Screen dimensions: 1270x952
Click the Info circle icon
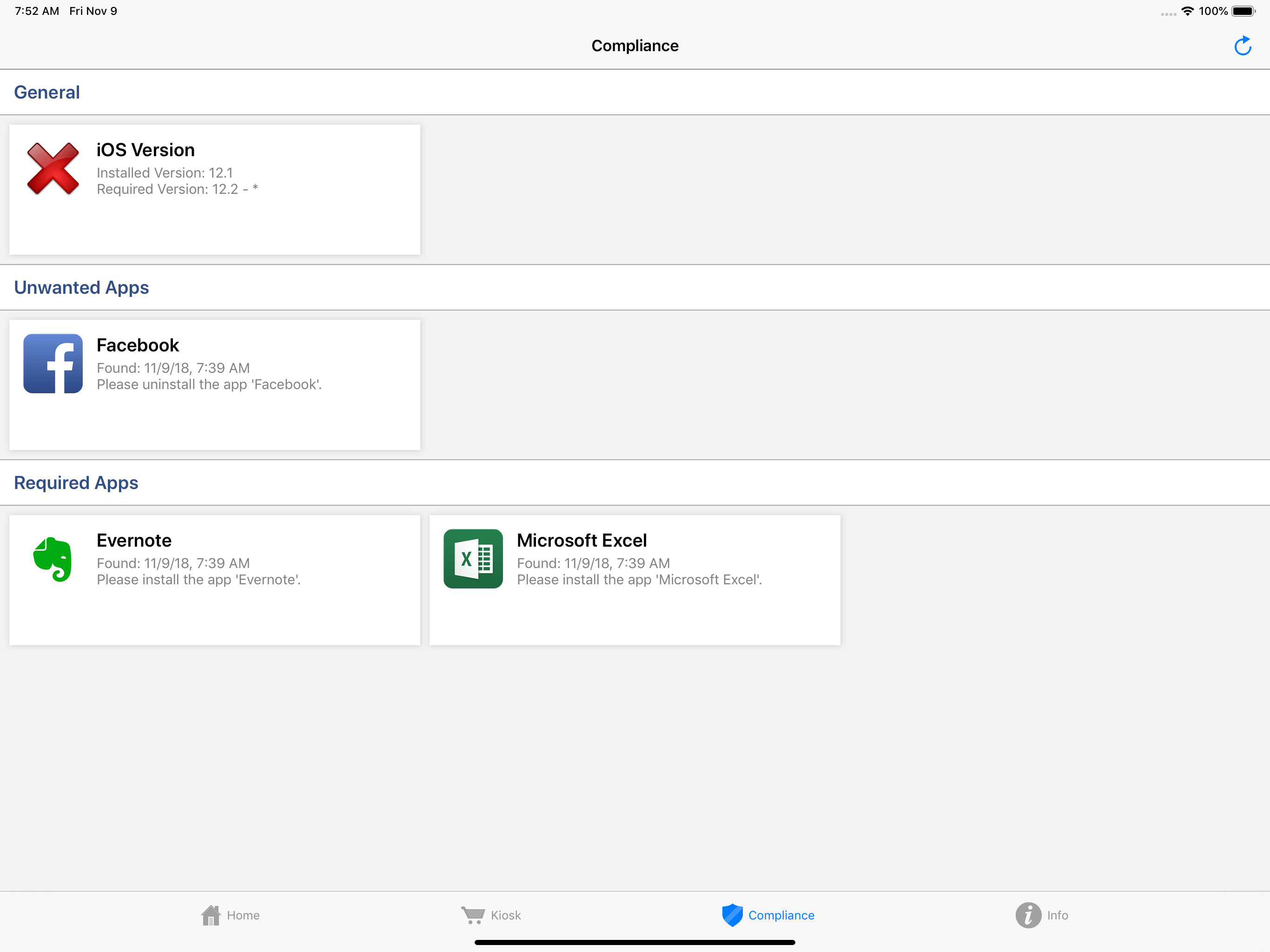tap(1028, 915)
